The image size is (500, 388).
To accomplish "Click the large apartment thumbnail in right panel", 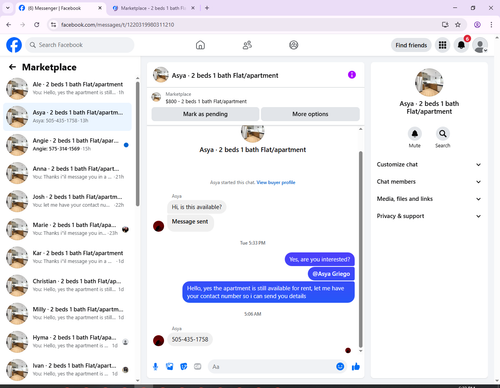I will [429, 82].
